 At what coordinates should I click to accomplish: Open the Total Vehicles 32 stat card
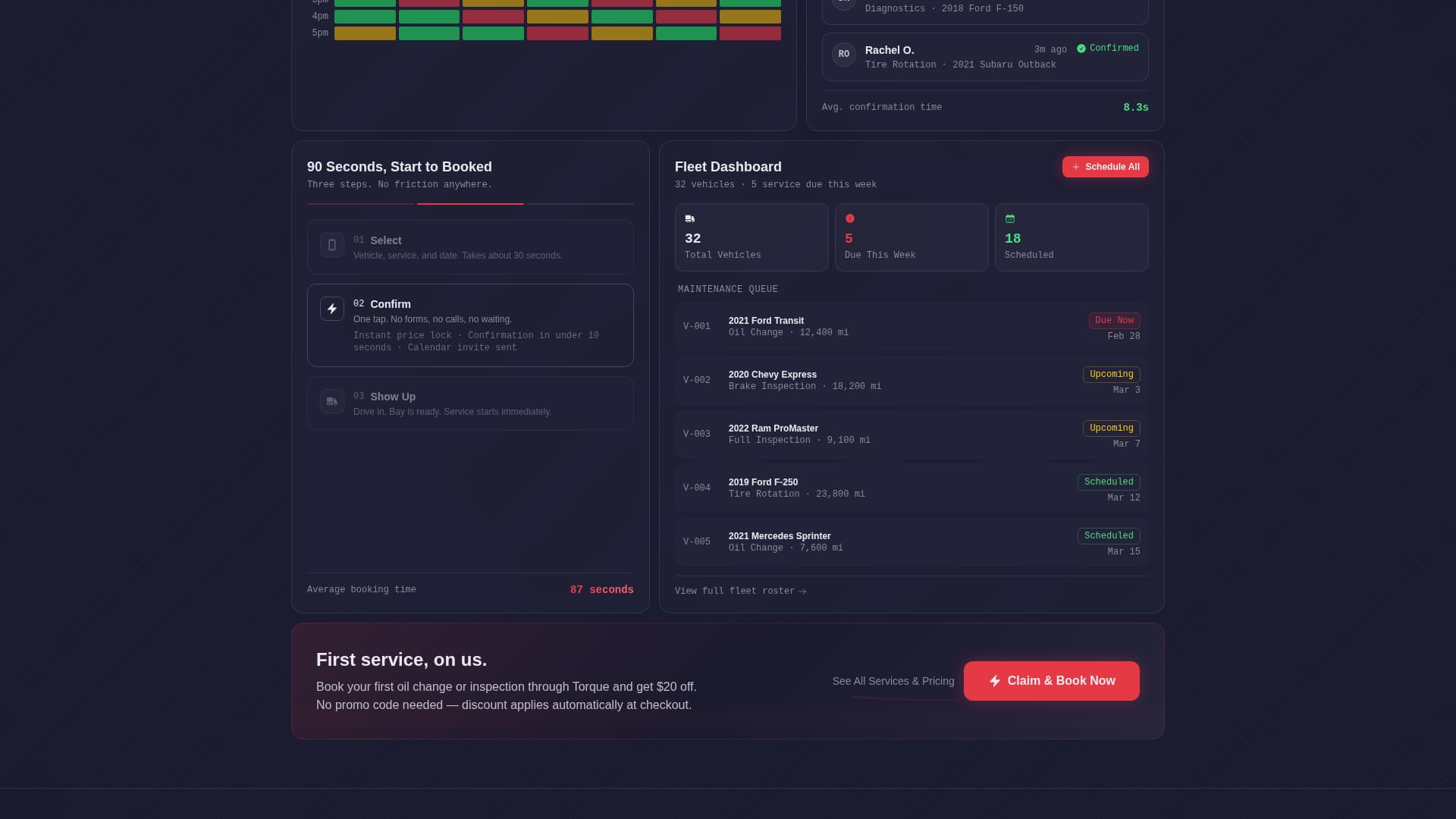pos(752,237)
